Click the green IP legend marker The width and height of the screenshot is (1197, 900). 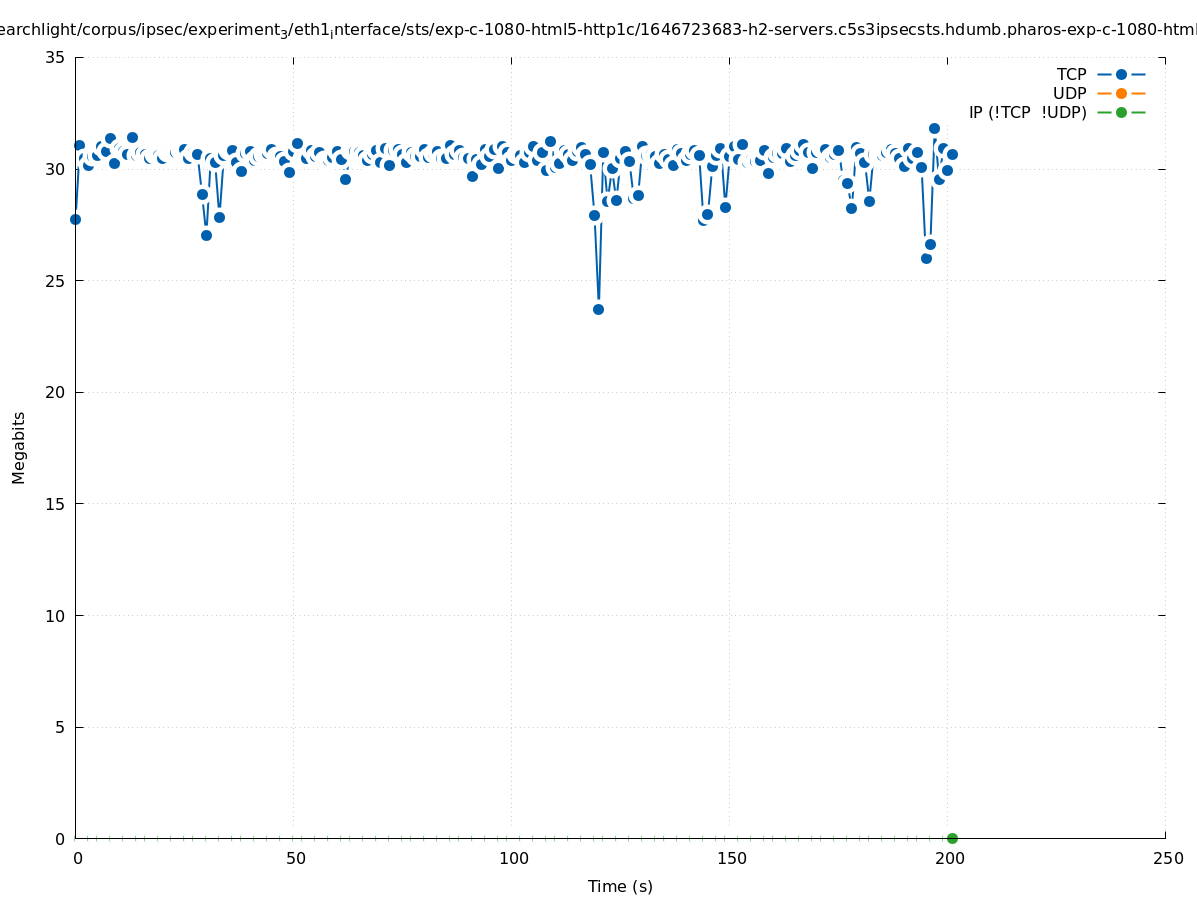click(x=1121, y=112)
